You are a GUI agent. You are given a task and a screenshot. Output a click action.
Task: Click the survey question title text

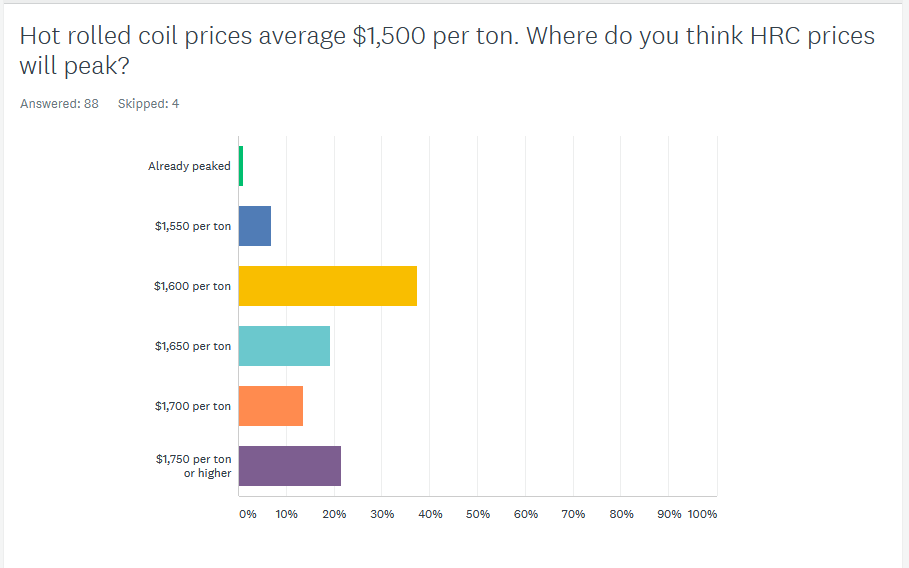[446, 51]
